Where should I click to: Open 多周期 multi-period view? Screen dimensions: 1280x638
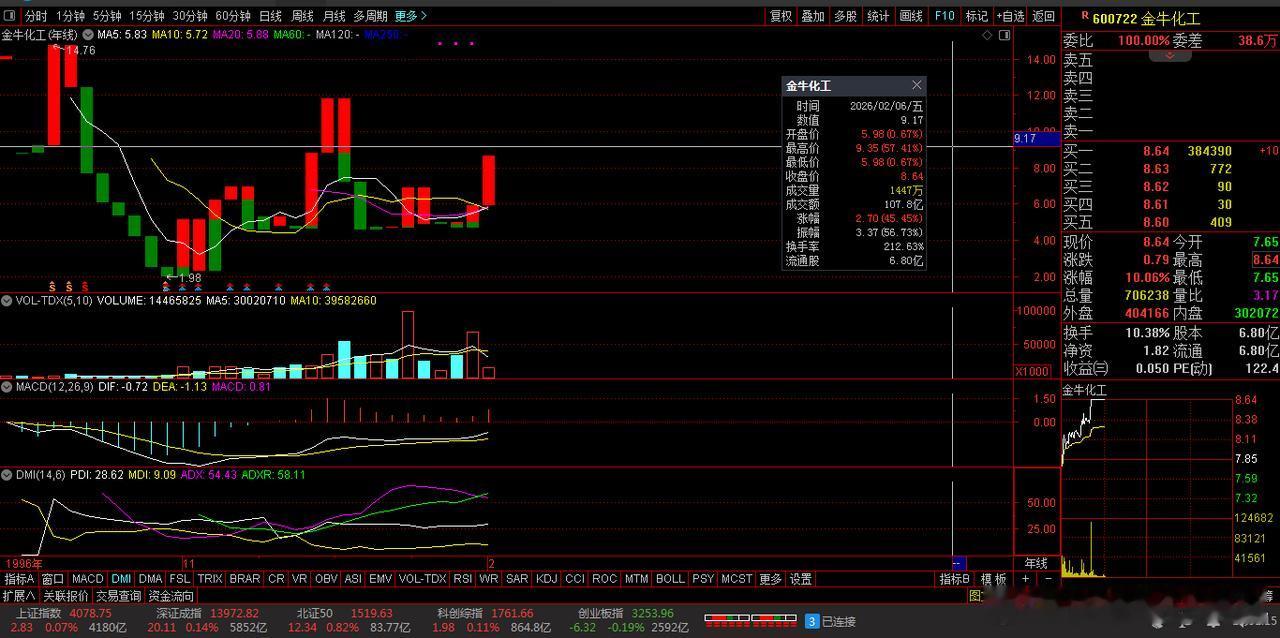click(x=370, y=16)
